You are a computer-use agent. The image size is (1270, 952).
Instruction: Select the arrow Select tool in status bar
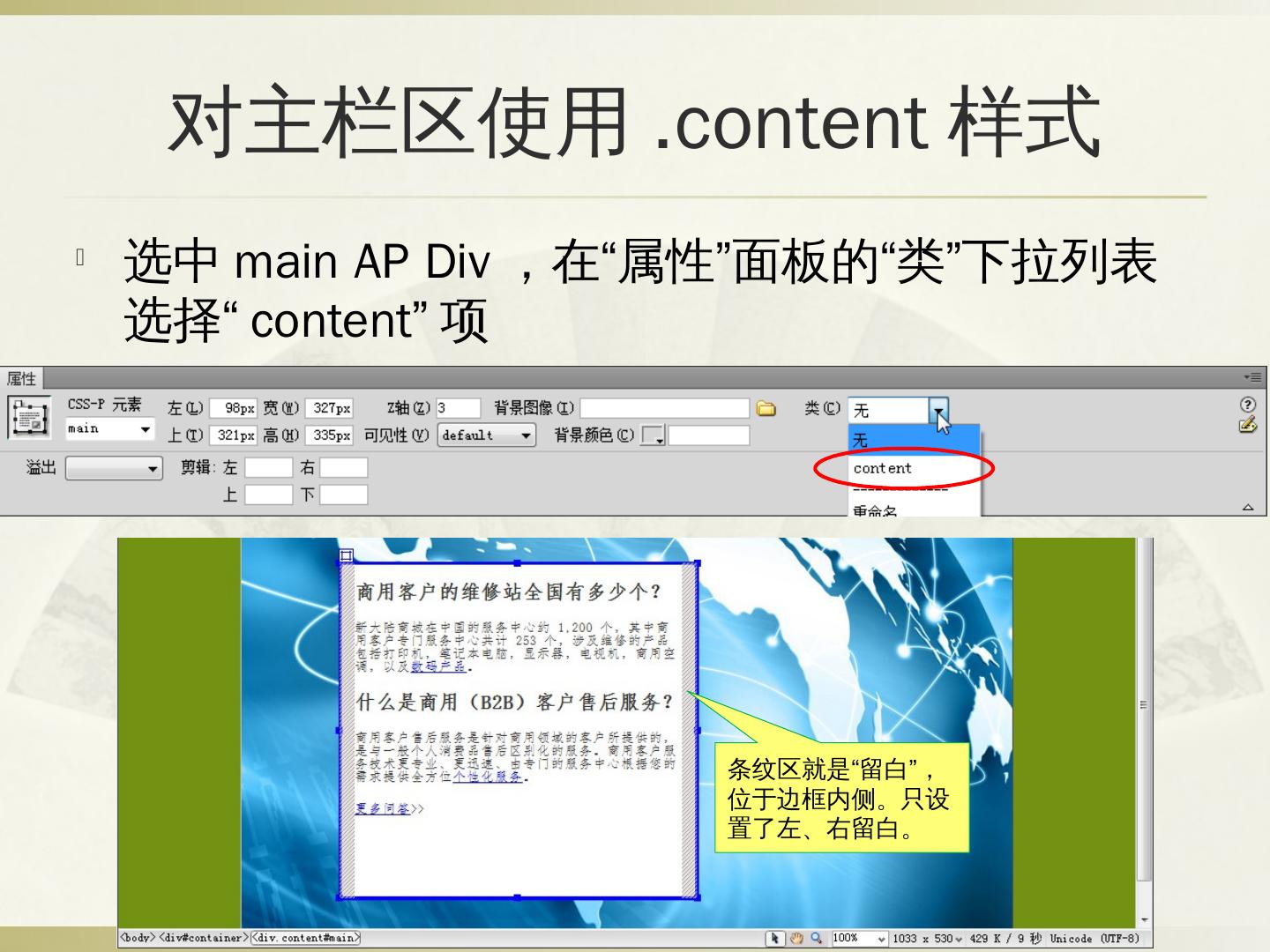775,939
